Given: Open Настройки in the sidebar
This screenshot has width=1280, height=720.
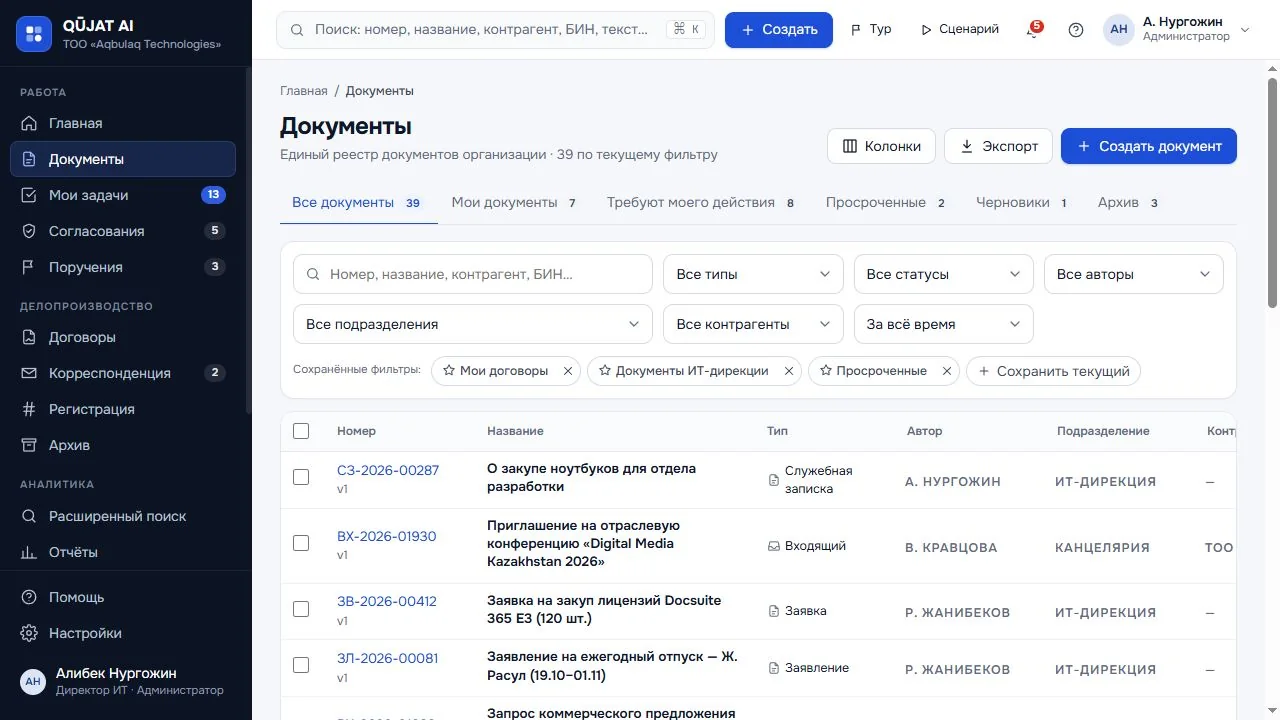Looking at the screenshot, I should 123,633.
